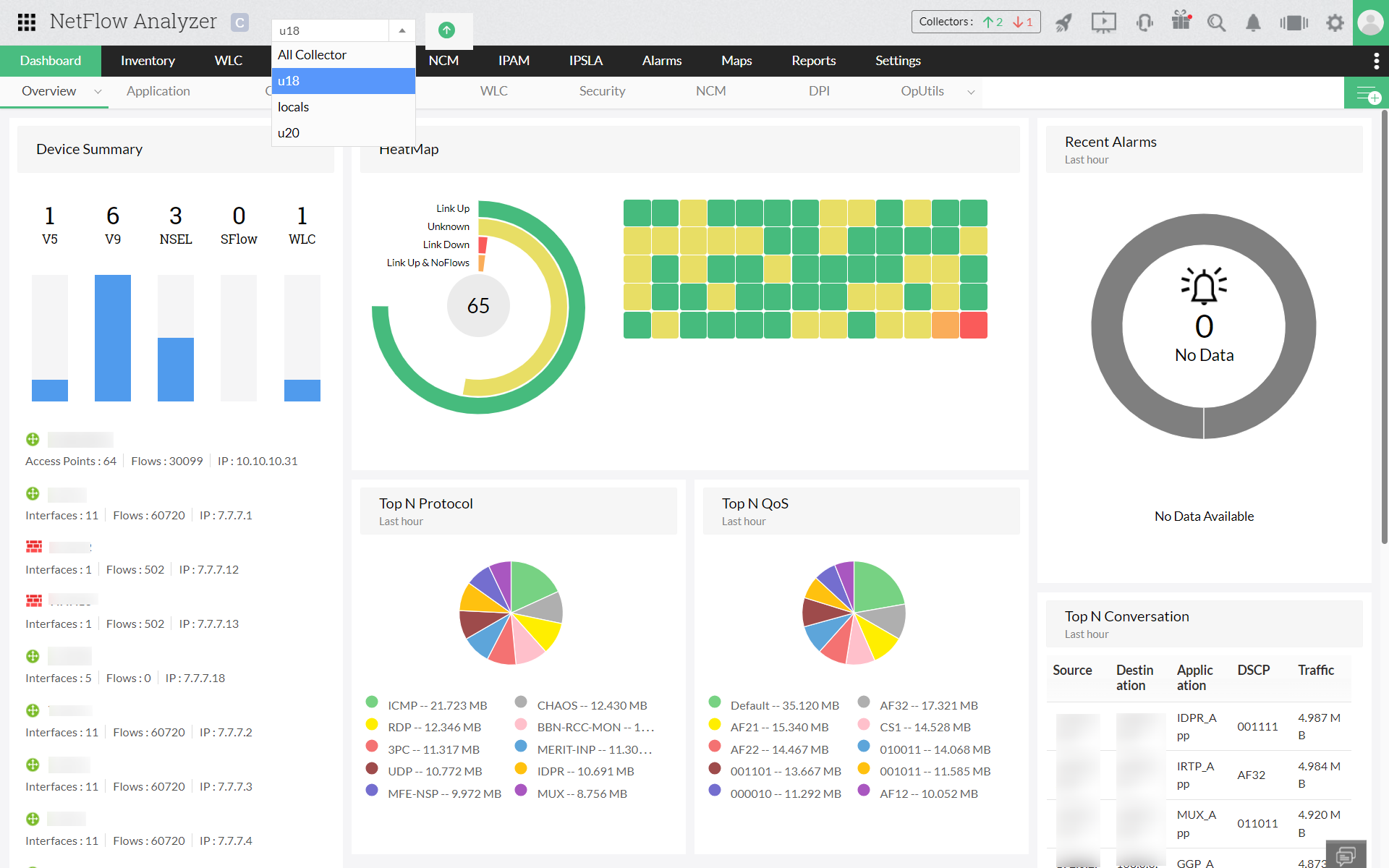Toggle the green upload/sync arrow button
The height and width of the screenshot is (868, 1389).
coord(446,29)
